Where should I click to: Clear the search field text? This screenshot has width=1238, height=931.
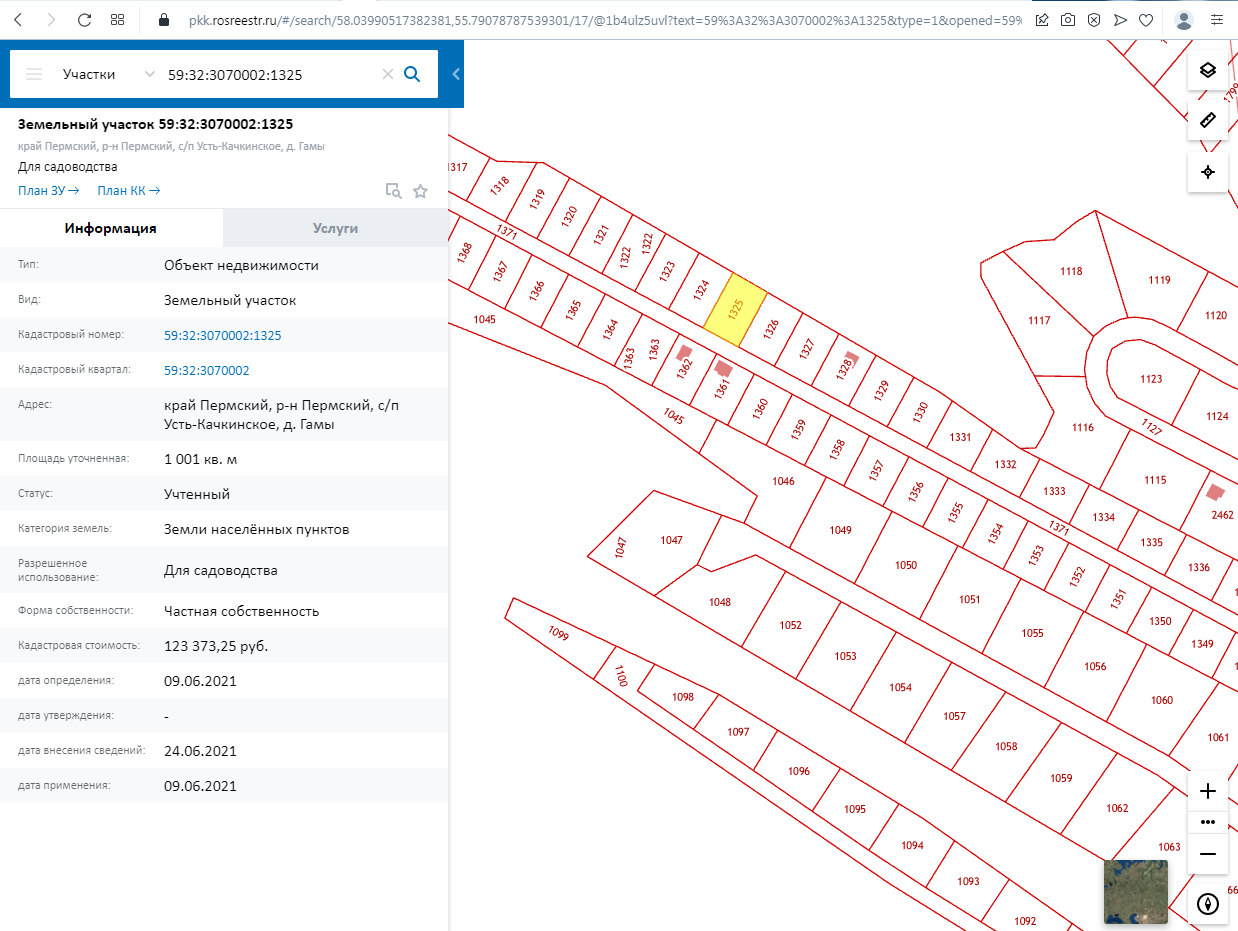388,74
